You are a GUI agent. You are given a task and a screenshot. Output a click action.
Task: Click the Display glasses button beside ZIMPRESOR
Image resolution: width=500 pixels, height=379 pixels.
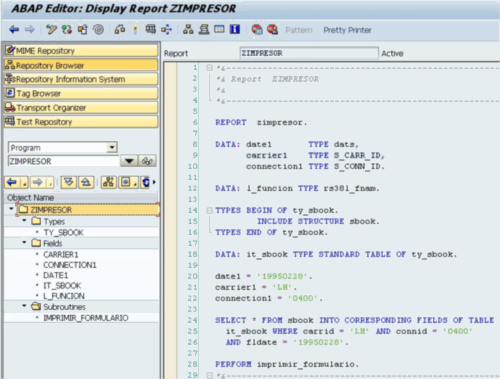[x=147, y=161]
